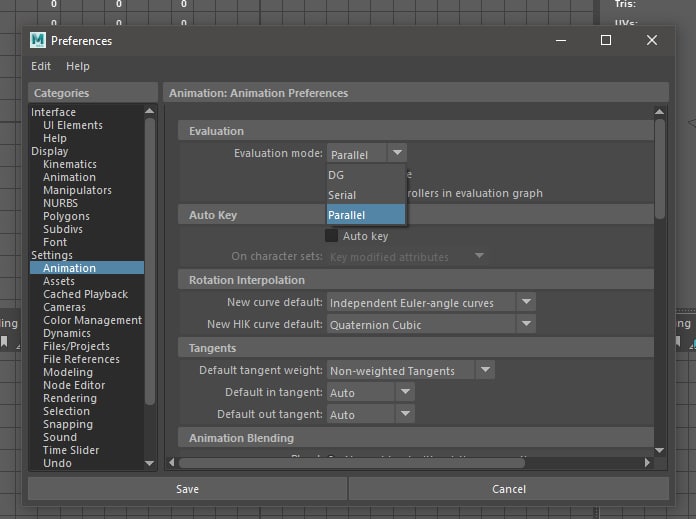Open the On character sets dropdown
This screenshot has width=696, height=519.
pyautogui.click(x=479, y=256)
